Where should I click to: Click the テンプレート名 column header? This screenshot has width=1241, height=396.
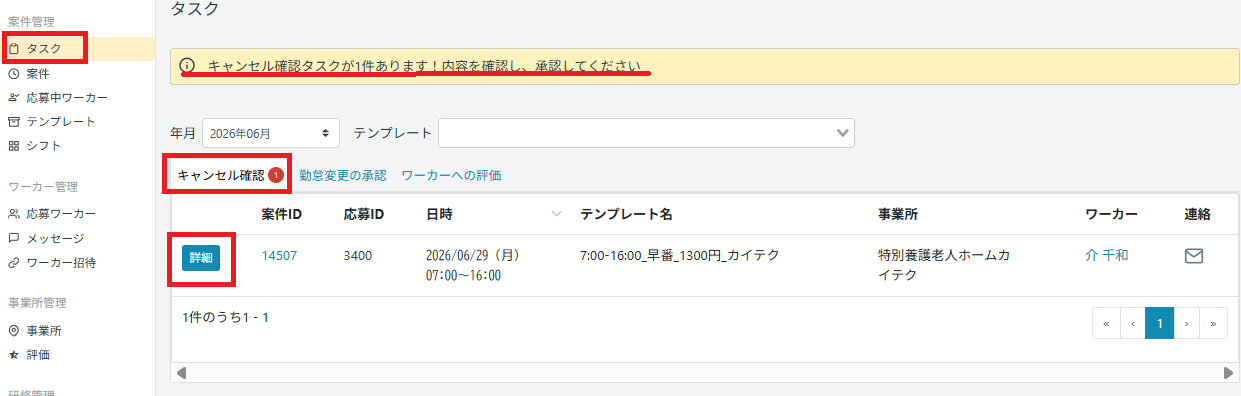[x=626, y=214]
